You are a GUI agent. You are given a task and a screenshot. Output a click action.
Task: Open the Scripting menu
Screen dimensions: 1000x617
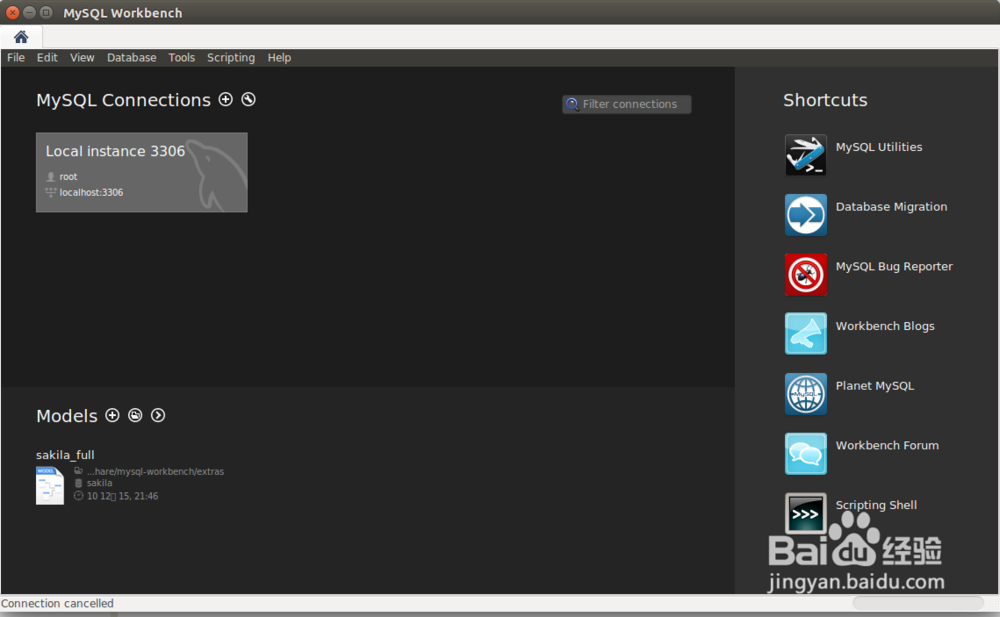coord(230,57)
